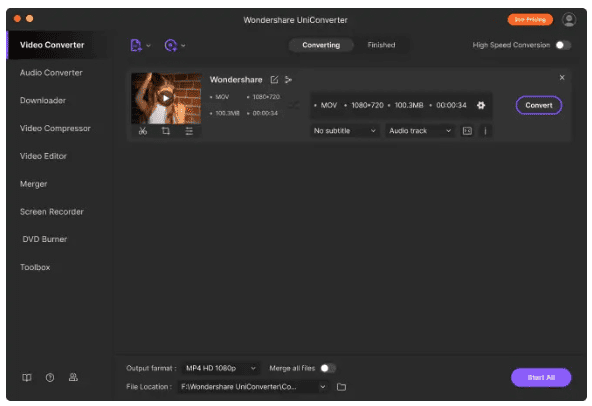Click the convert arrows icon between formats

pyautogui.click(x=294, y=105)
